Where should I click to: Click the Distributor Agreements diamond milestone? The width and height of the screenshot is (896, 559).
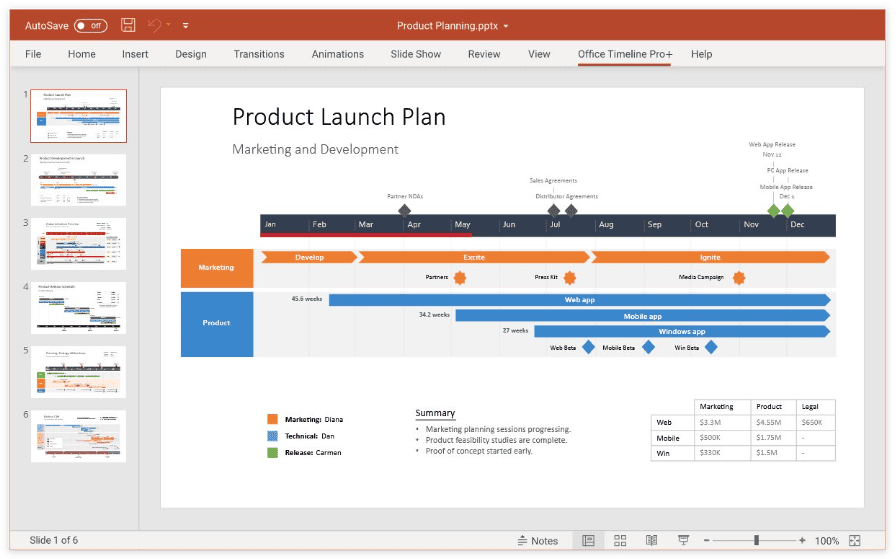(571, 211)
